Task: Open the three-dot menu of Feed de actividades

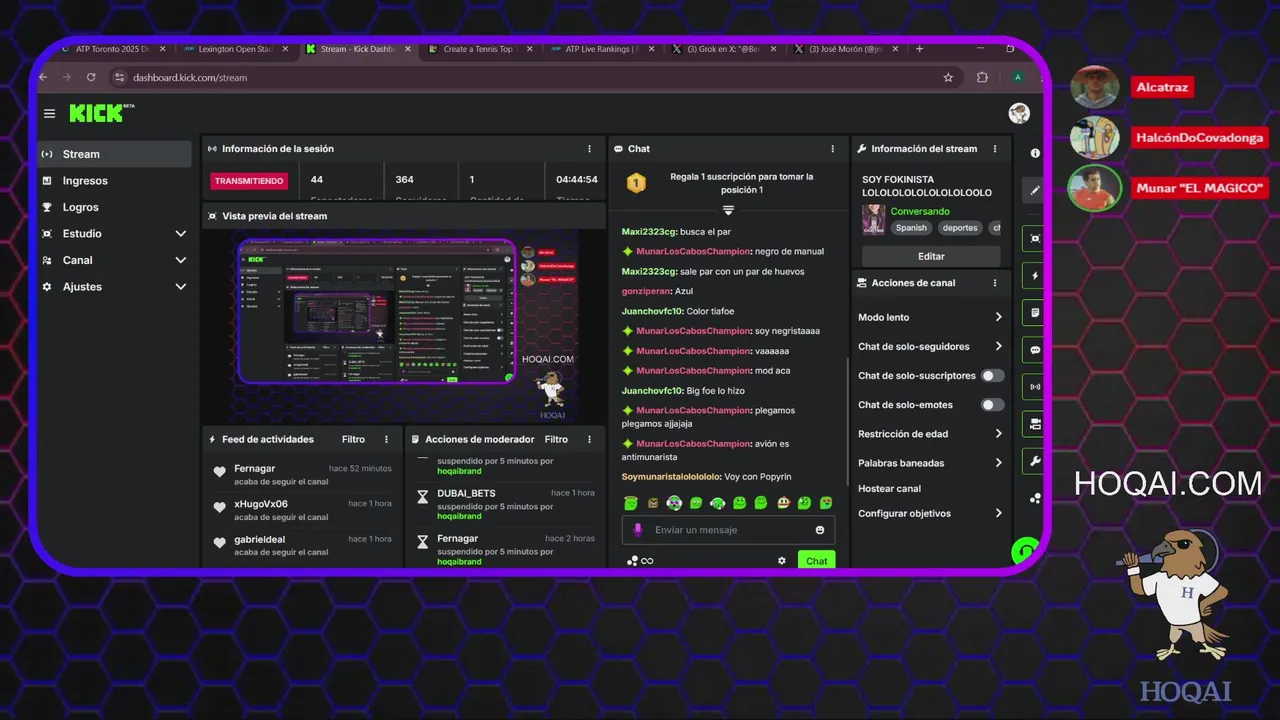Action: click(386, 439)
